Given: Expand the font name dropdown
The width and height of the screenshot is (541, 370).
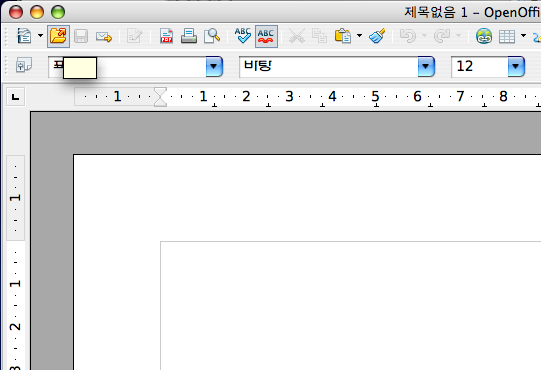Looking at the screenshot, I should point(426,67).
